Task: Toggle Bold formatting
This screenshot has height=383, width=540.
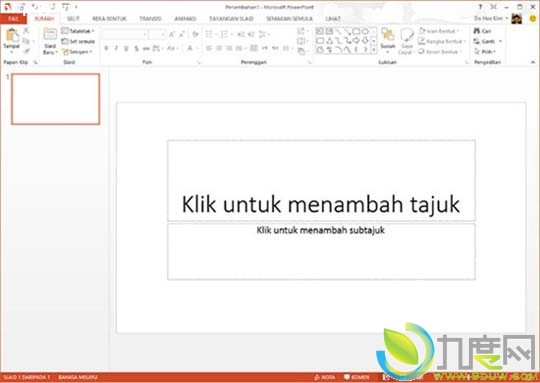Action: pos(106,49)
